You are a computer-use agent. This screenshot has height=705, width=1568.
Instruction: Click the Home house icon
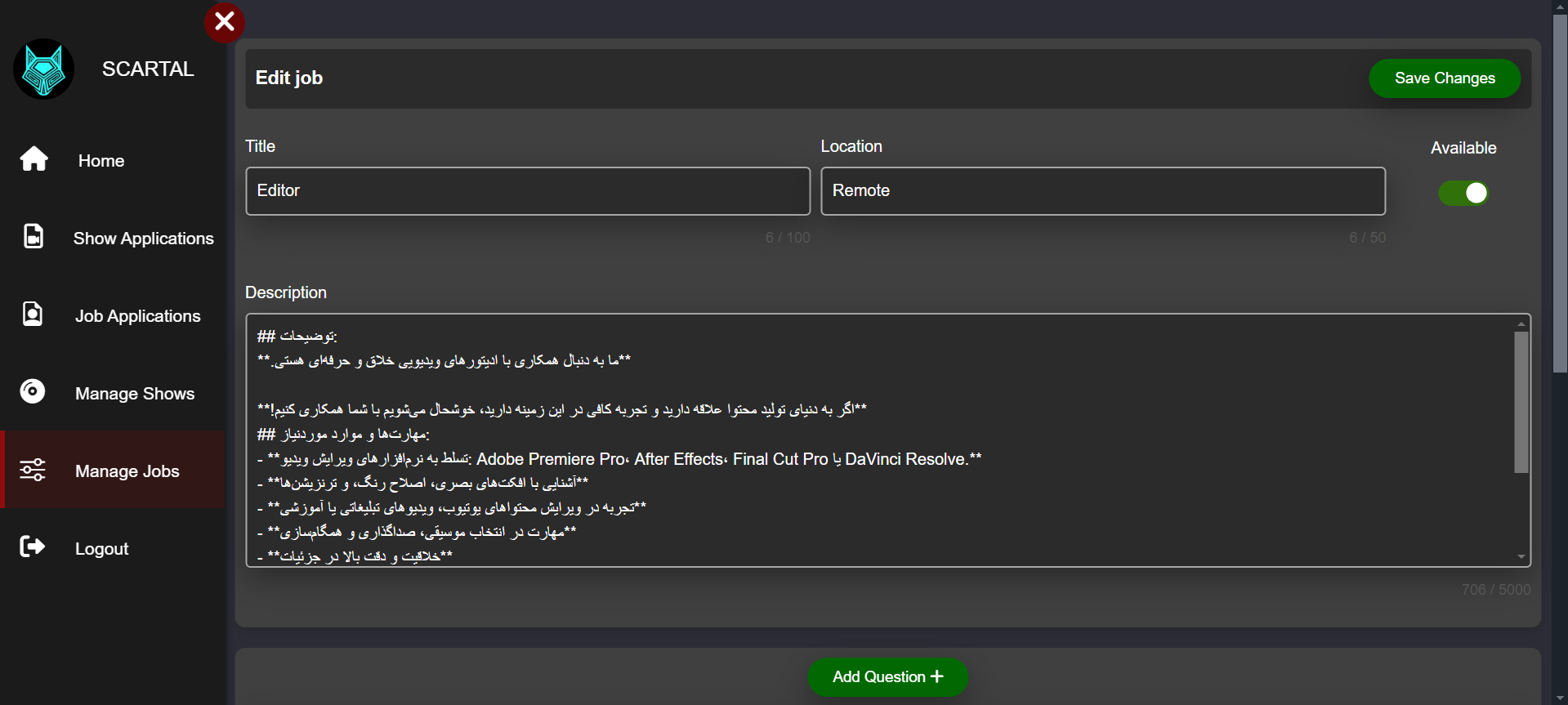point(34,158)
